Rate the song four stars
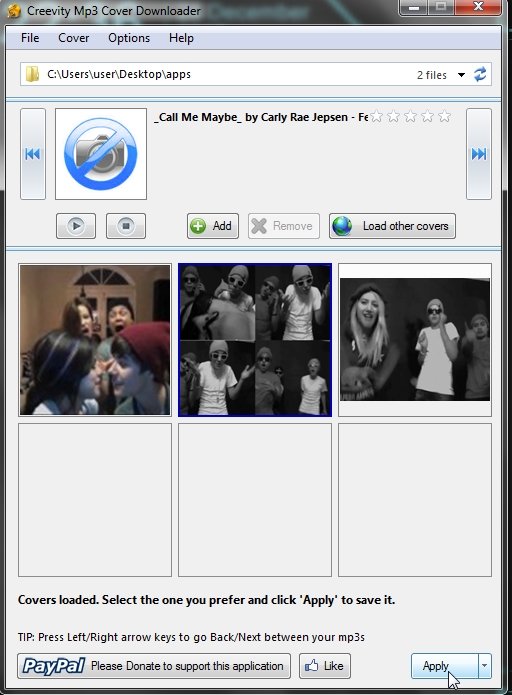Viewport: 512px width, 695px height. (x=427, y=117)
